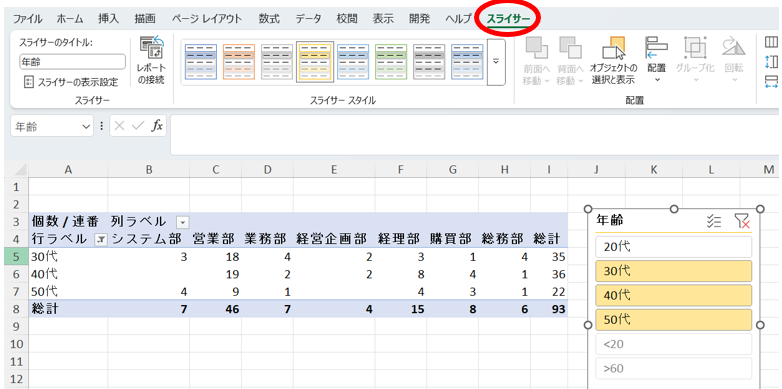Click the 30代 row label in pivot table
The height and width of the screenshot is (389, 782).
68,257
